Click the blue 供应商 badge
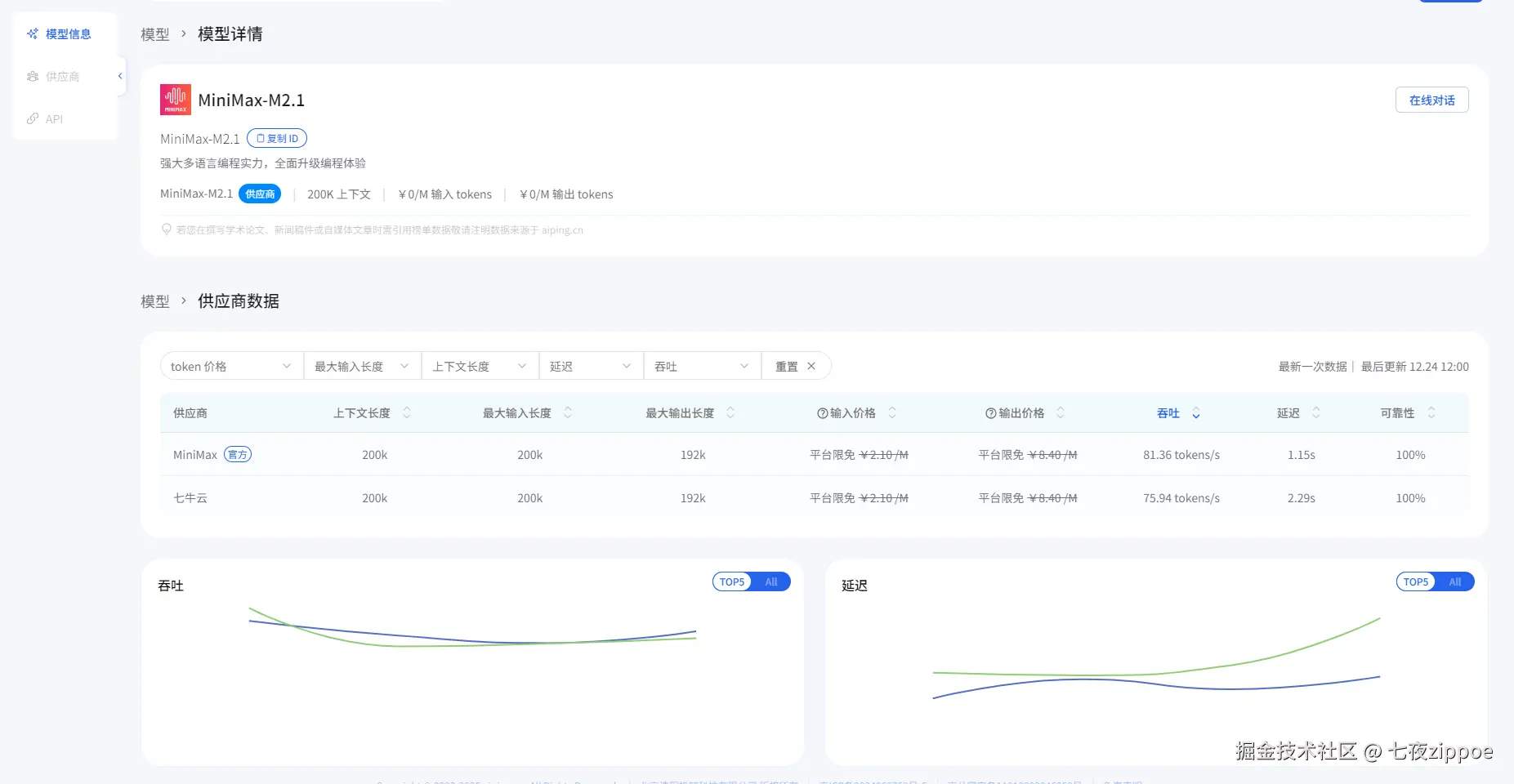Screen dimensions: 1514x784 click(260, 194)
